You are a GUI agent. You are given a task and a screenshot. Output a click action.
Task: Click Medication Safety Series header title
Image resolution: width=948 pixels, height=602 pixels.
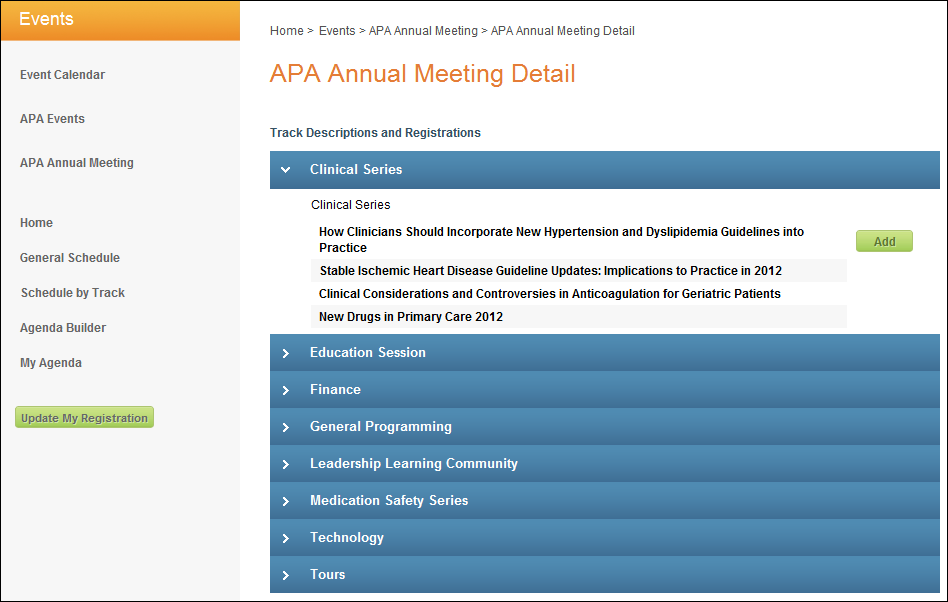point(389,500)
